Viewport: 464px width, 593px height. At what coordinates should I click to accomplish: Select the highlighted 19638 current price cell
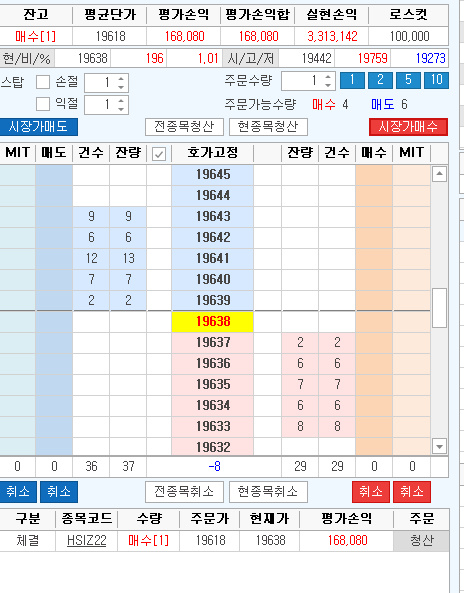click(x=213, y=321)
